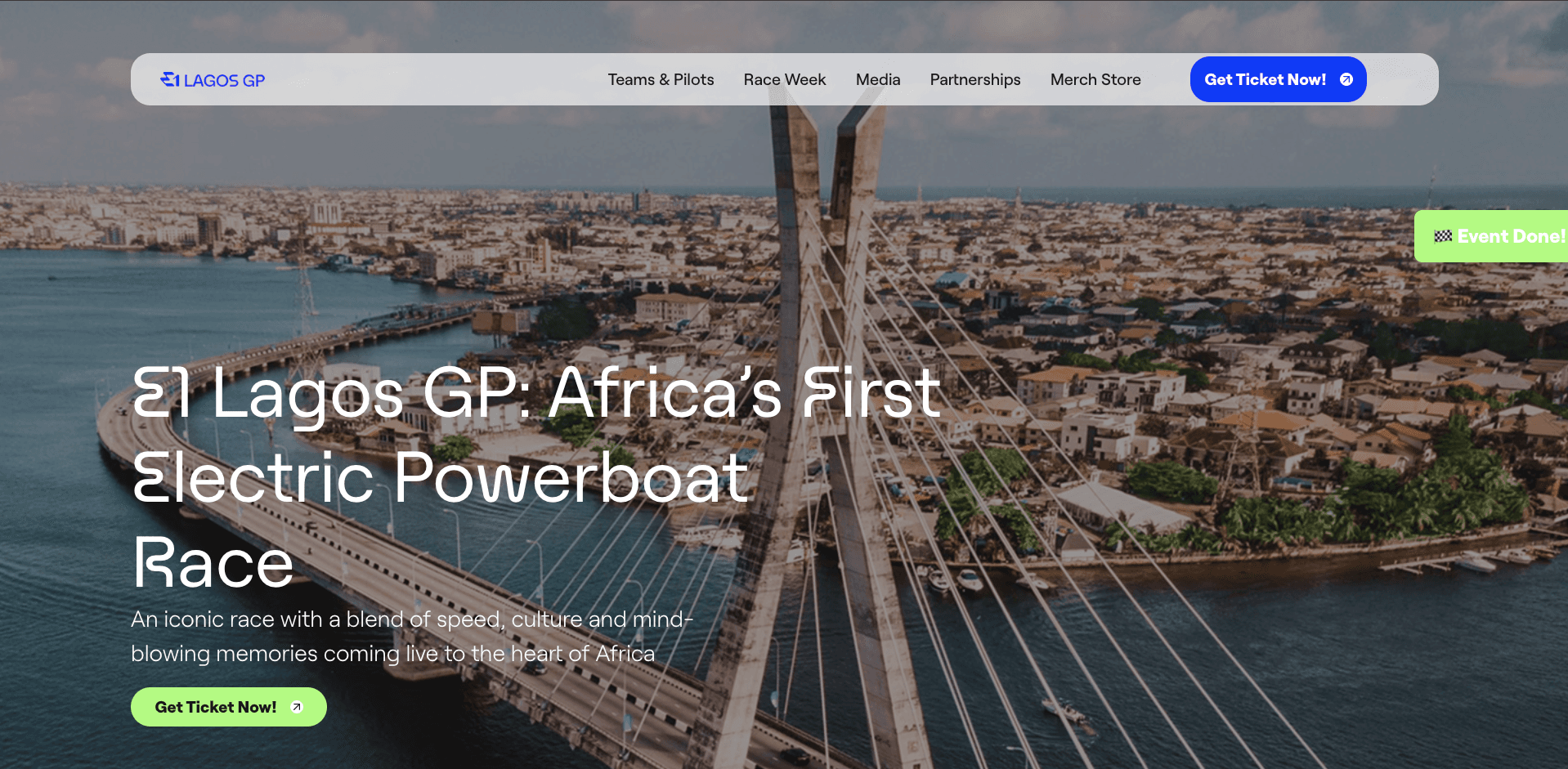Click the 'Electric Powerboat' headline line

(x=441, y=478)
